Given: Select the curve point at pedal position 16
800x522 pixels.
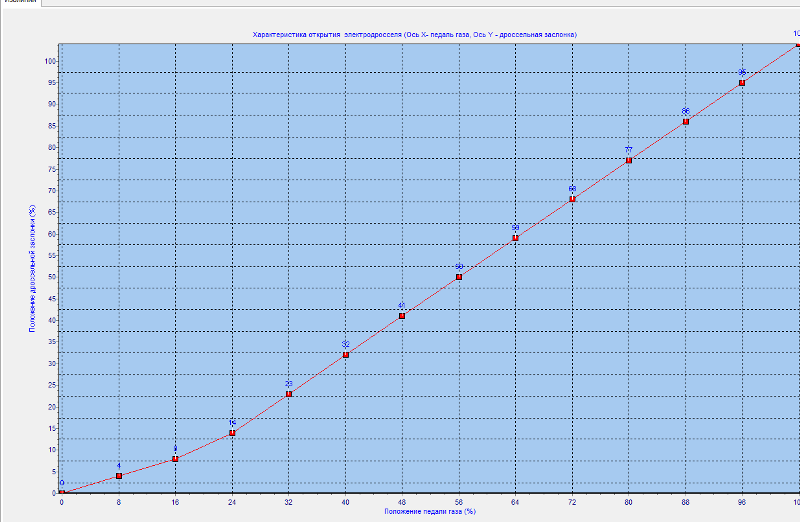Looking at the screenshot, I should [x=175, y=459].
